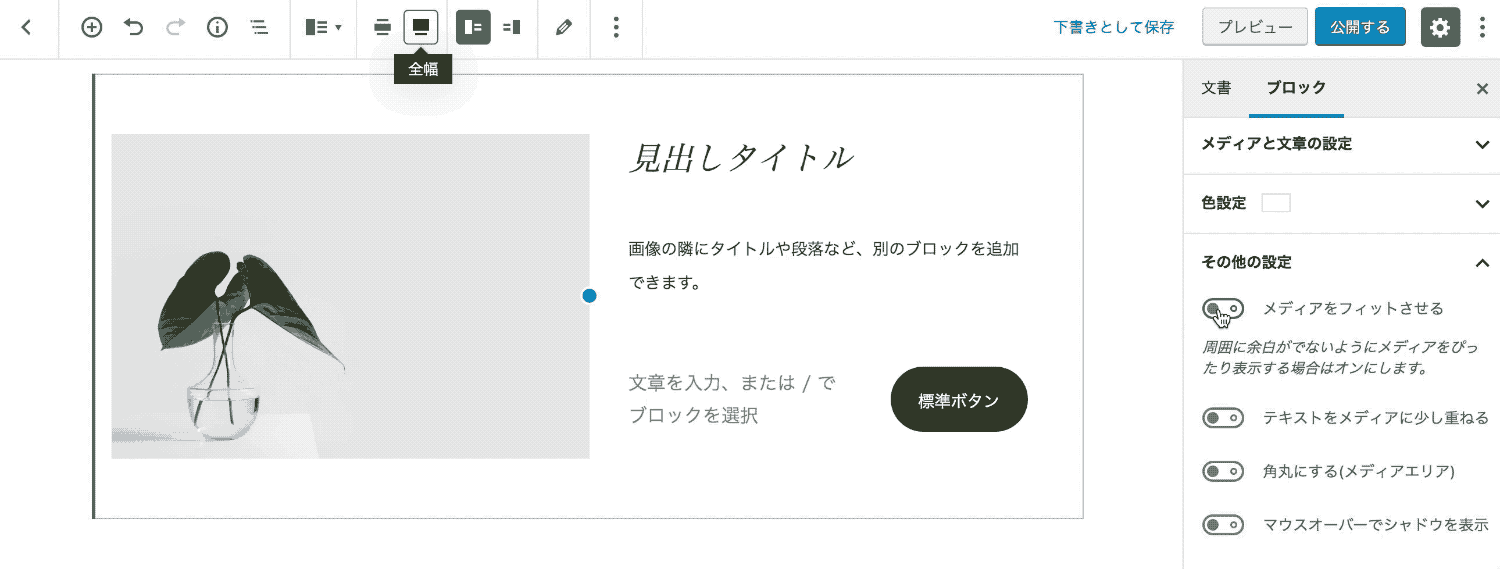Click the 公開する button

[x=1360, y=28]
